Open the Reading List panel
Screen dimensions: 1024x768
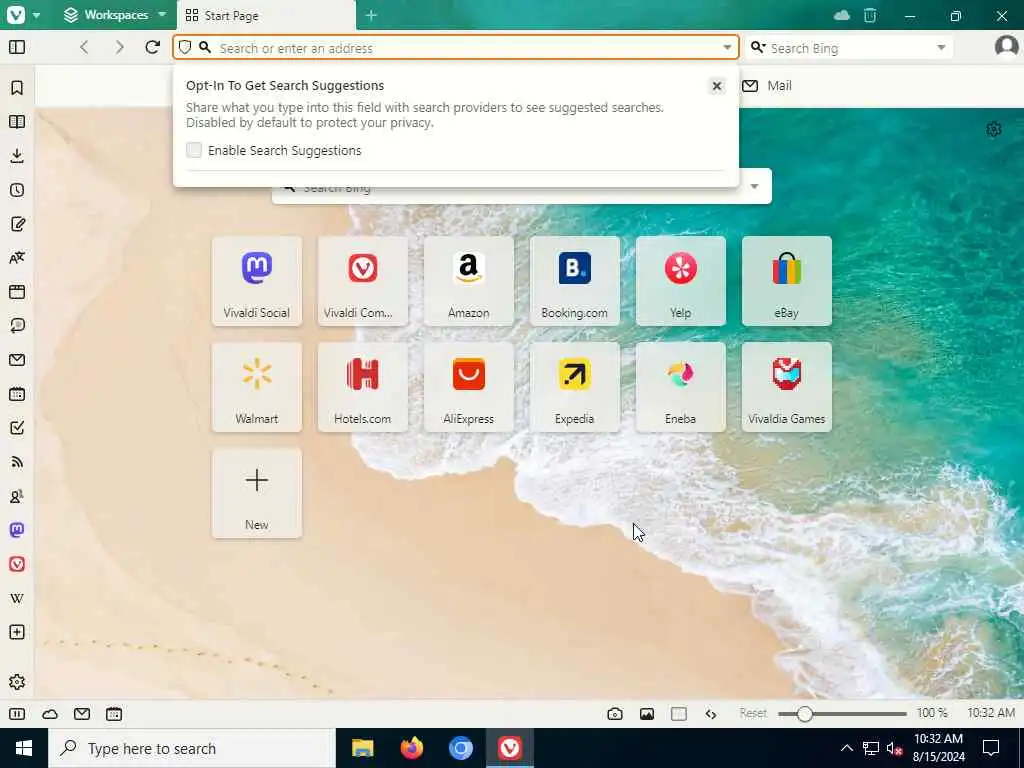(17, 121)
